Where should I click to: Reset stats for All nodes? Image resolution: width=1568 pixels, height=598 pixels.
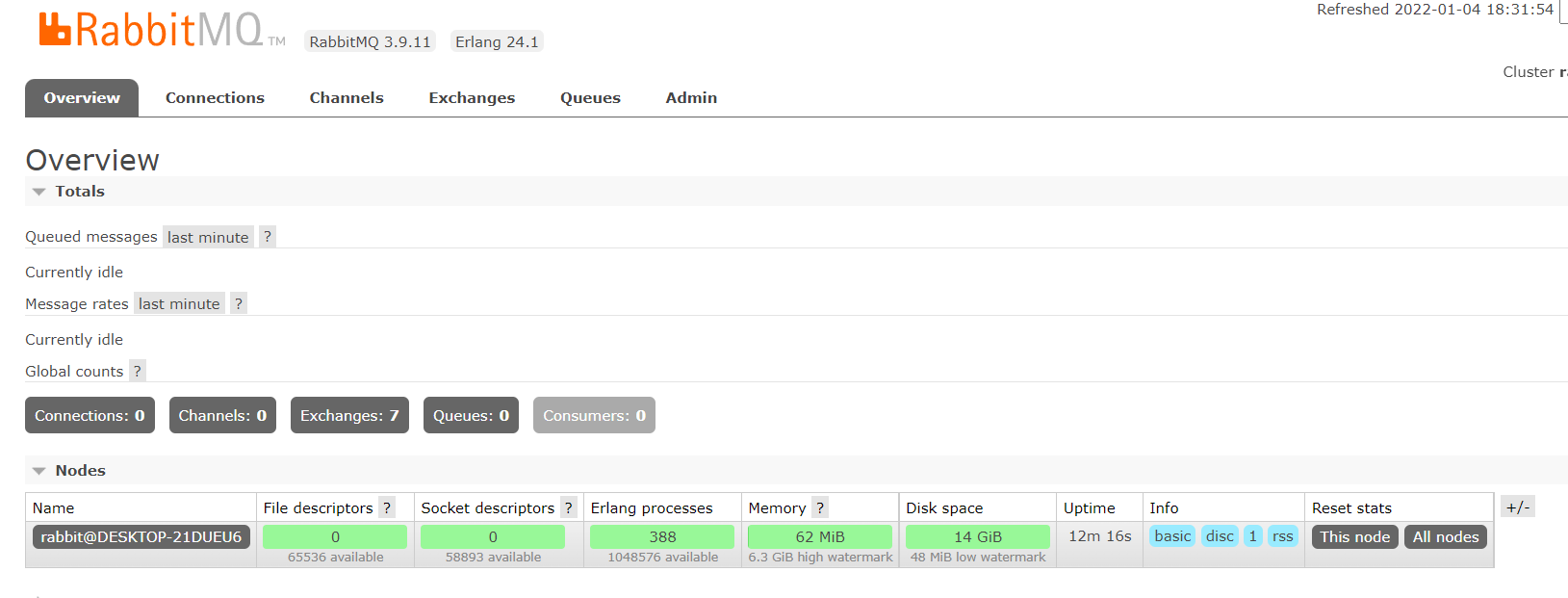(x=1446, y=537)
